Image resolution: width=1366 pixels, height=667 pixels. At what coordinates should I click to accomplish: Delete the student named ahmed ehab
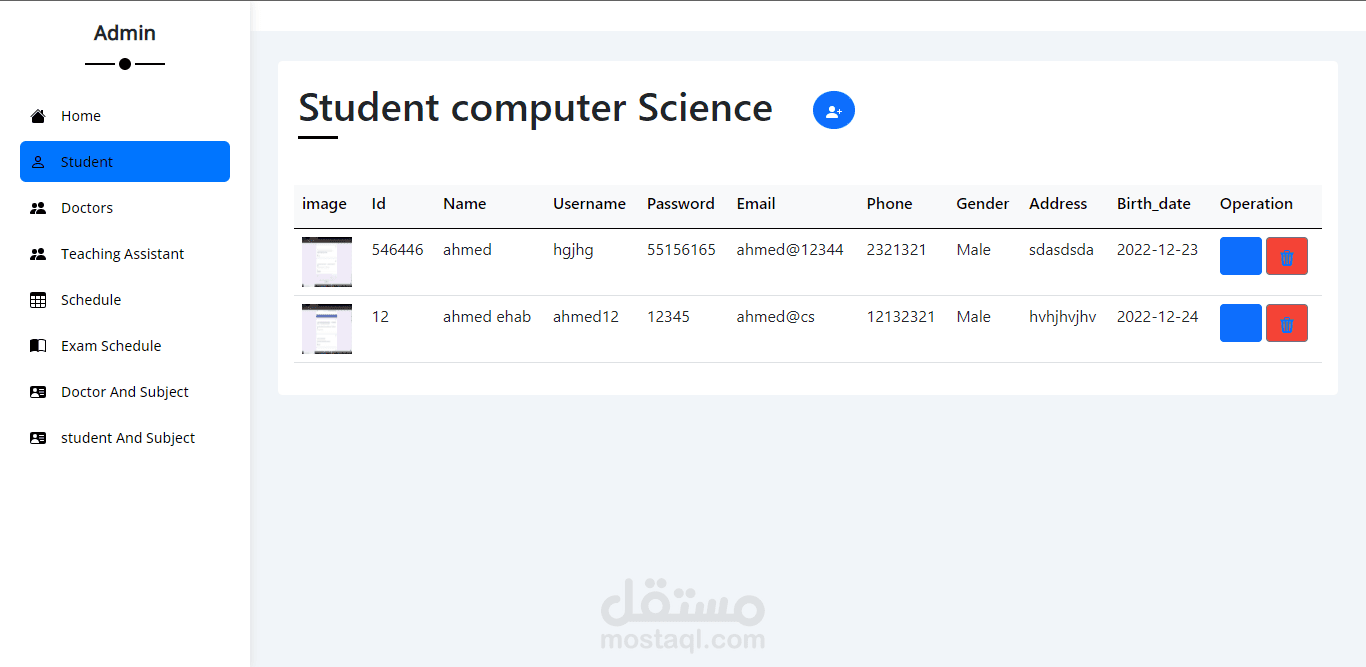pyautogui.click(x=1287, y=323)
